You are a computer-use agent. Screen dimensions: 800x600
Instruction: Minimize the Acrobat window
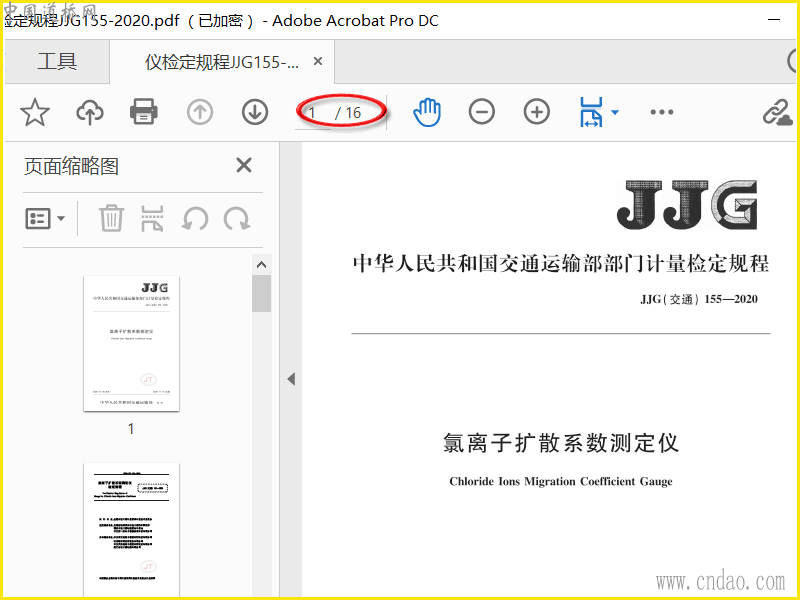(774, 20)
